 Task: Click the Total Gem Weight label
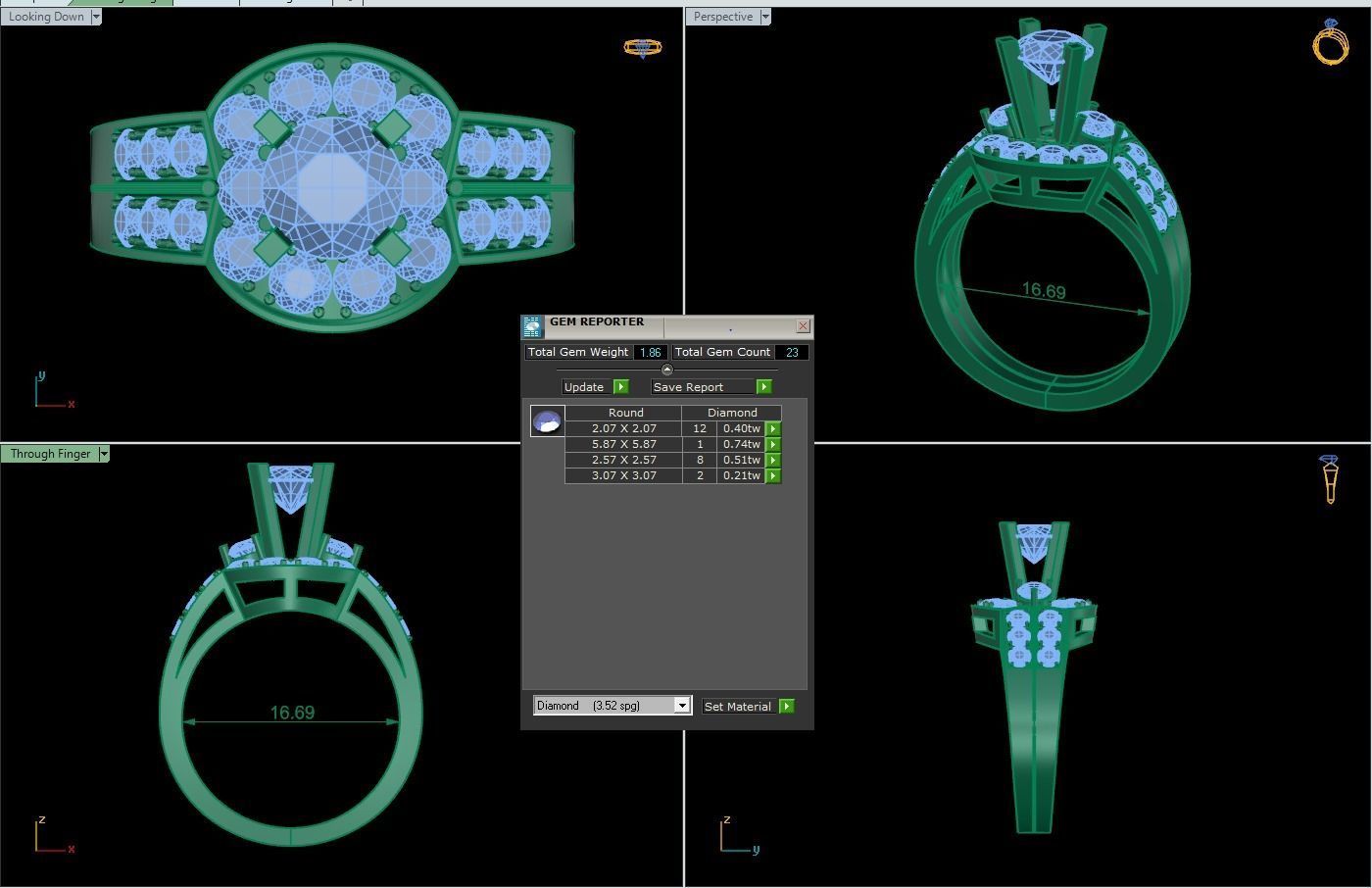[578, 352]
